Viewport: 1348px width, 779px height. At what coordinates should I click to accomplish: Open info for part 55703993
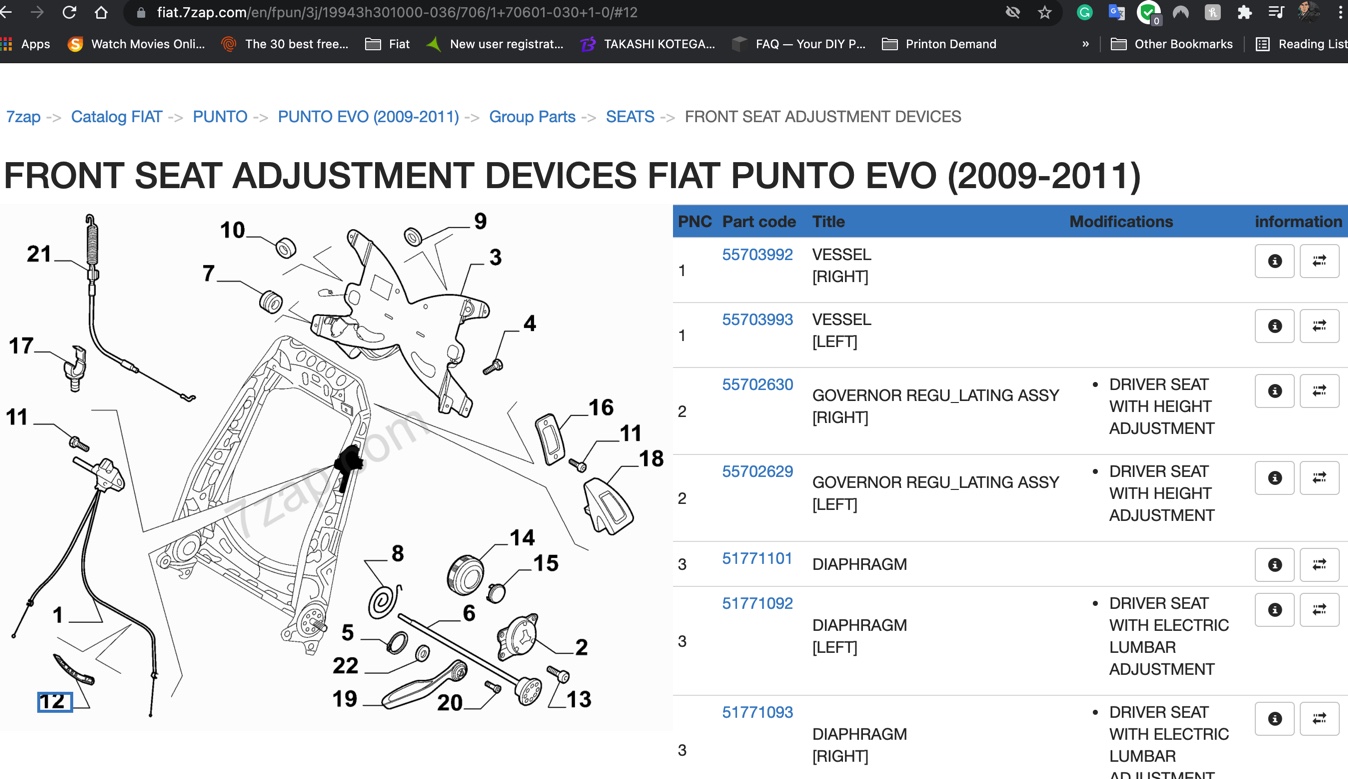[1274, 326]
